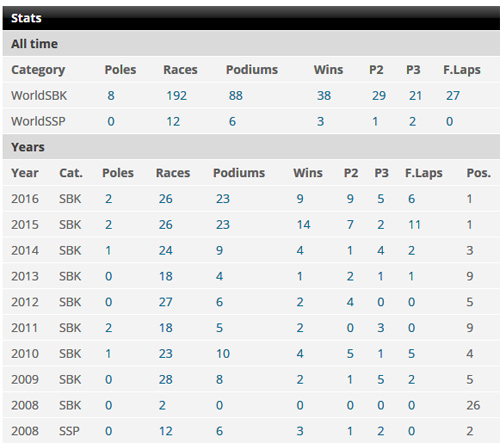500x443 pixels.
Task: Click the Years section heading
Action: click(x=28, y=147)
